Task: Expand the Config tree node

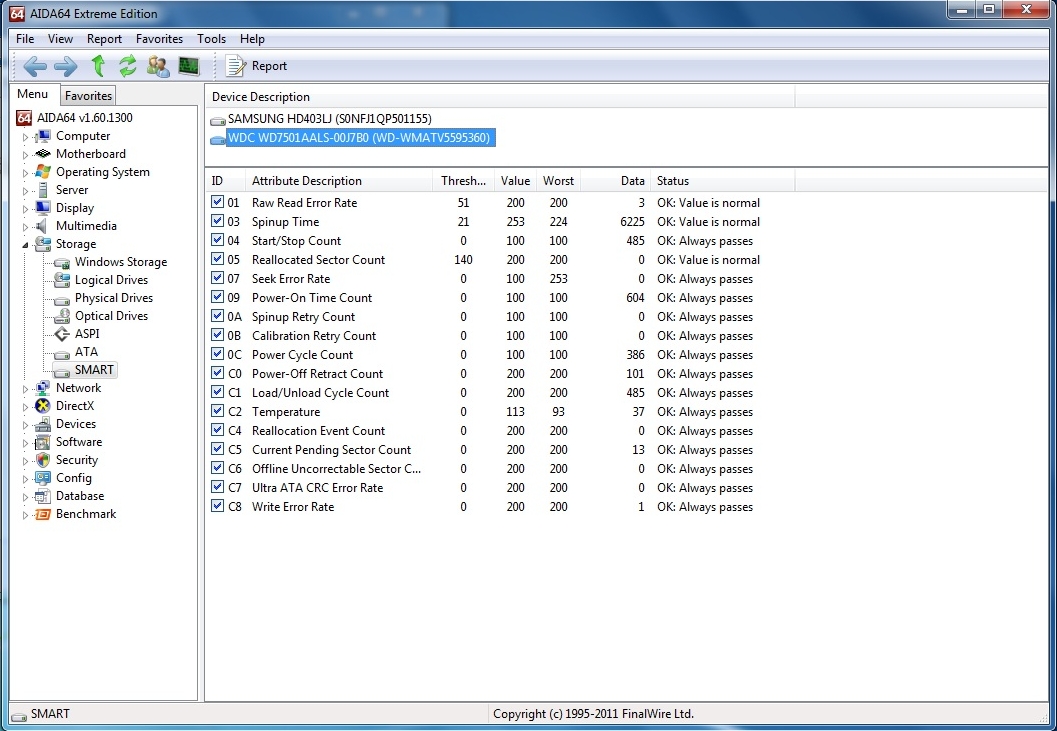Action: 26,479
